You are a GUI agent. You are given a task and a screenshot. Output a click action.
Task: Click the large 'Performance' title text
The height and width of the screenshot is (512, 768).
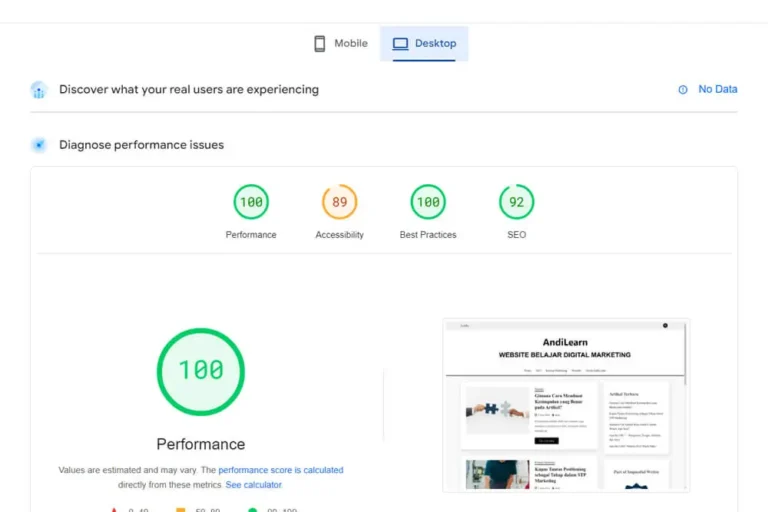click(x=201, y=444)
